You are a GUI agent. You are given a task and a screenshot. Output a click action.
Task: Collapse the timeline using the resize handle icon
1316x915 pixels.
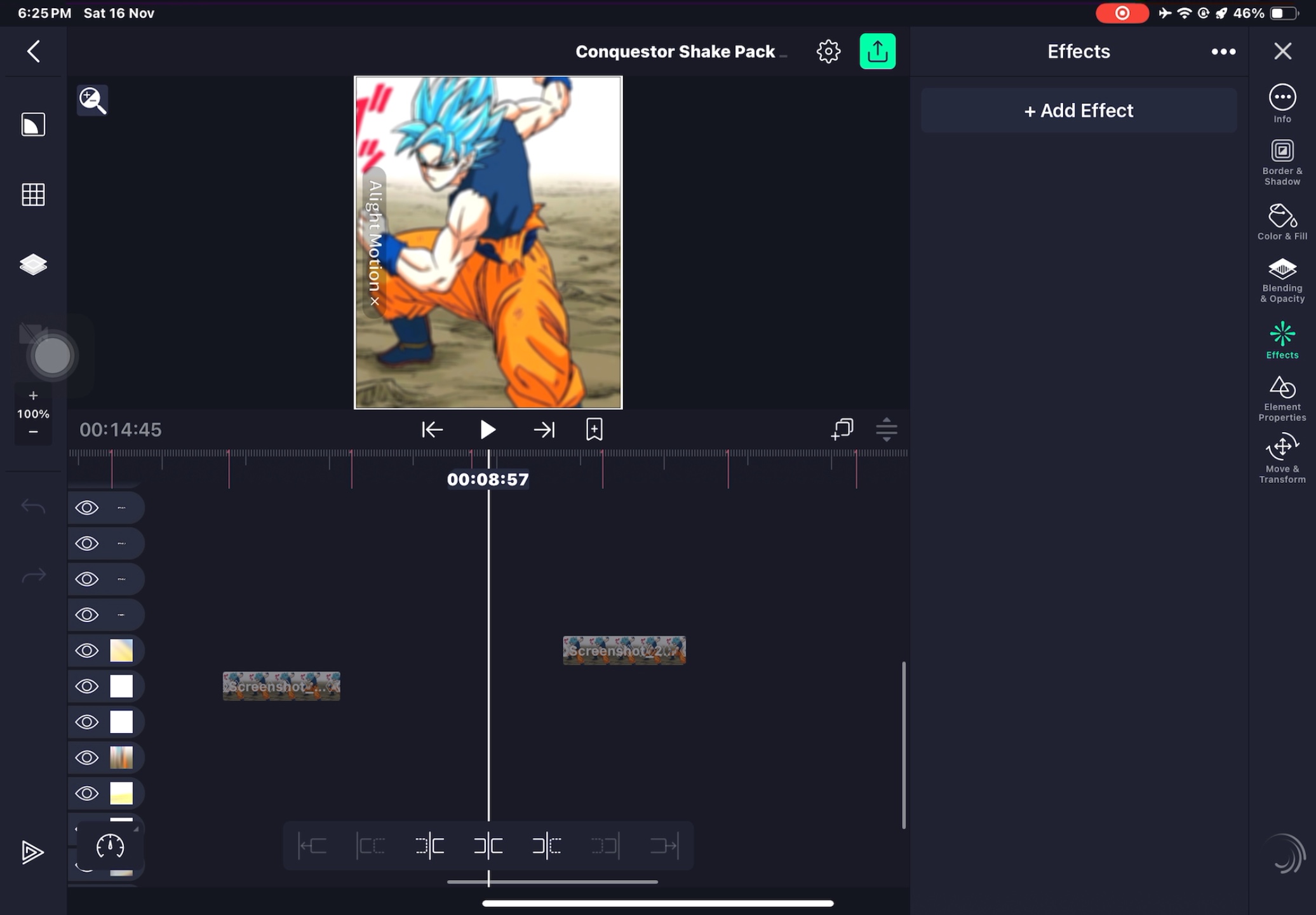887,430
